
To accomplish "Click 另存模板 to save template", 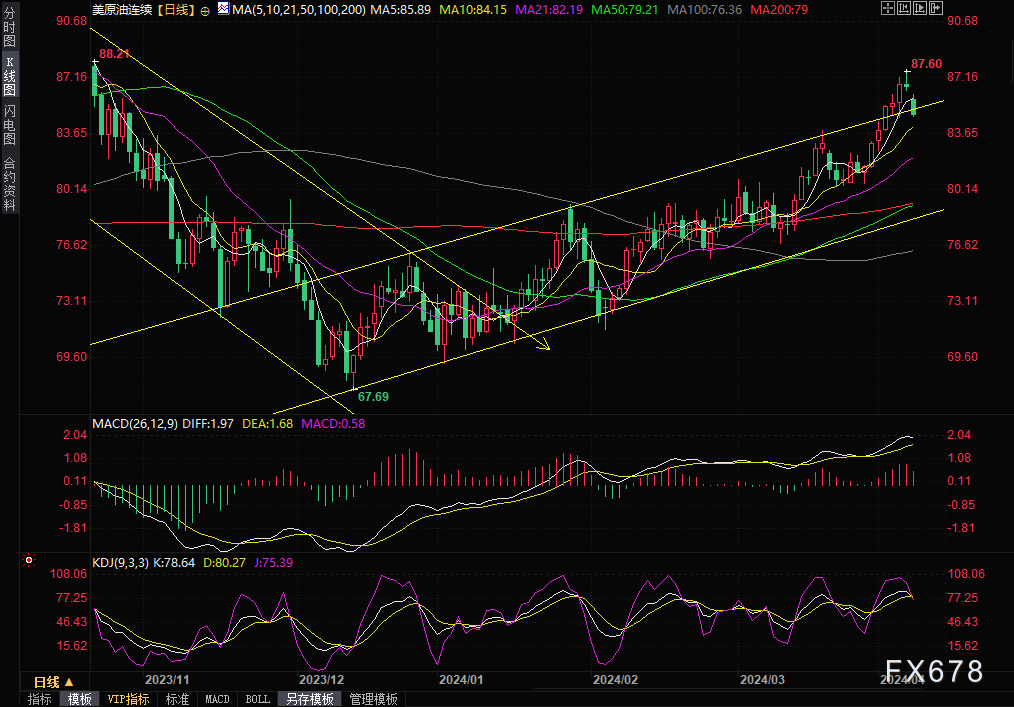I will pos(310,699).
